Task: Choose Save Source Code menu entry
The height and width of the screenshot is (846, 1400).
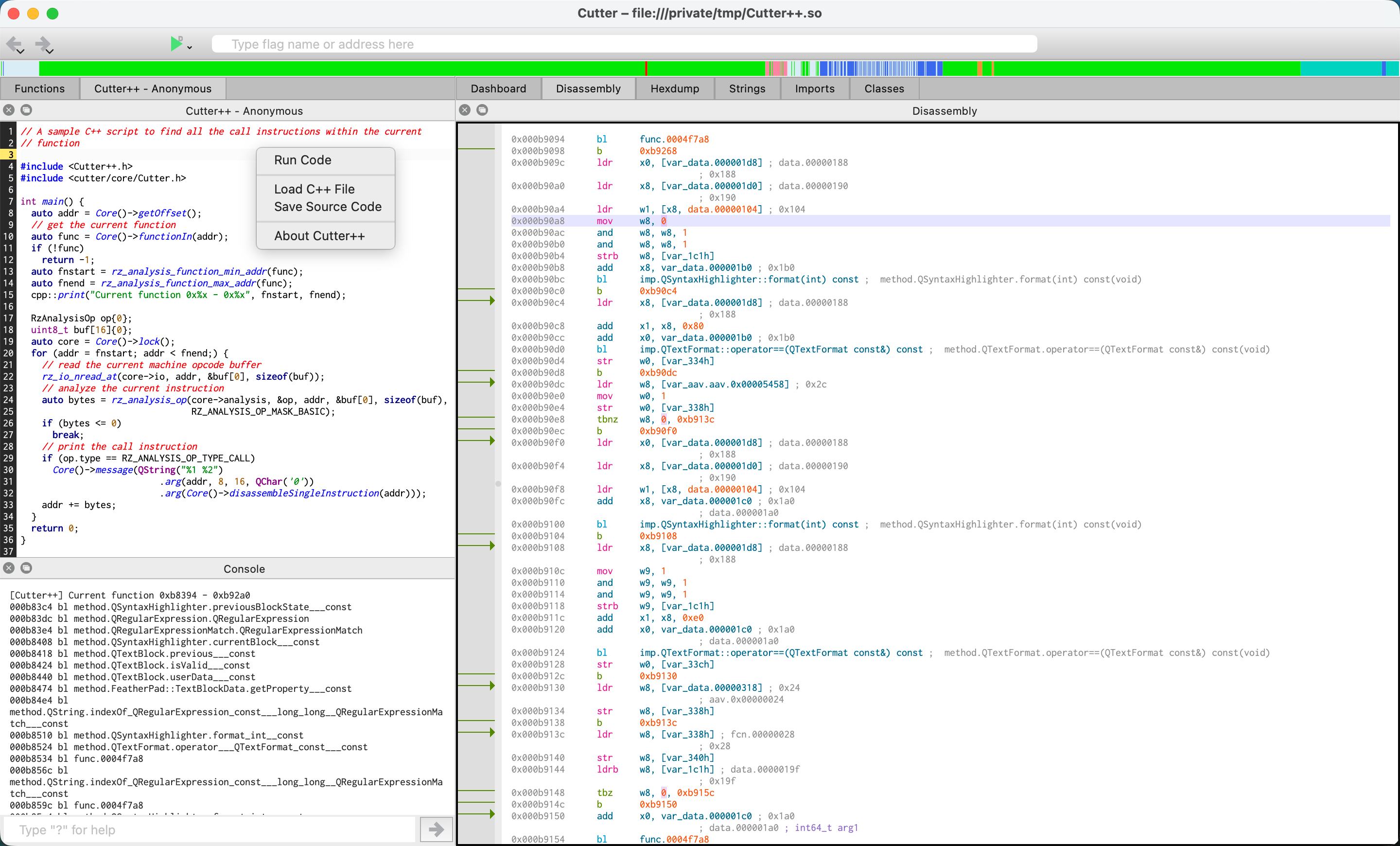Action: pyautogui.click(x=326, y=207)
